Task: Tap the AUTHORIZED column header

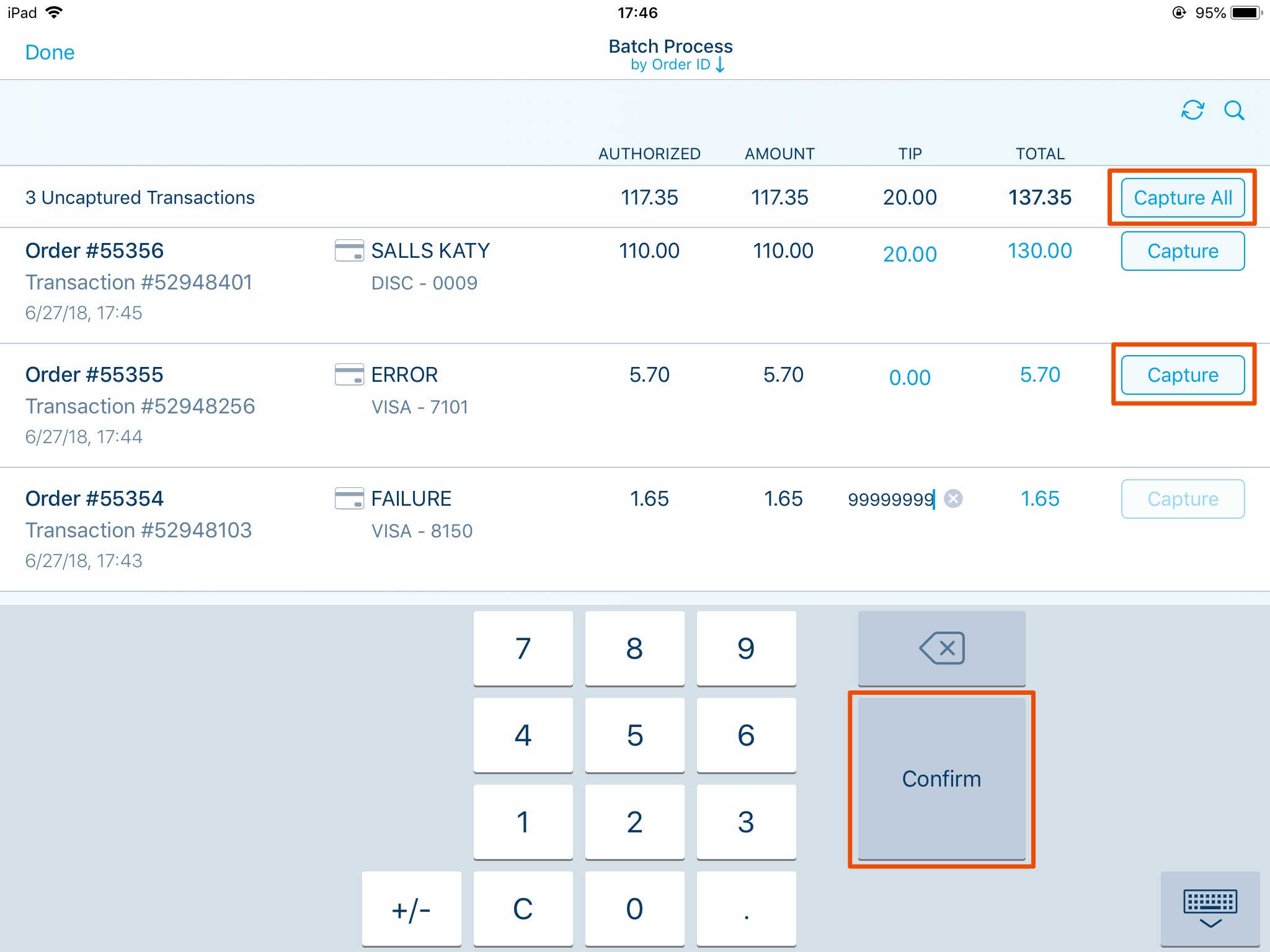Action: [x=649, y=154]
